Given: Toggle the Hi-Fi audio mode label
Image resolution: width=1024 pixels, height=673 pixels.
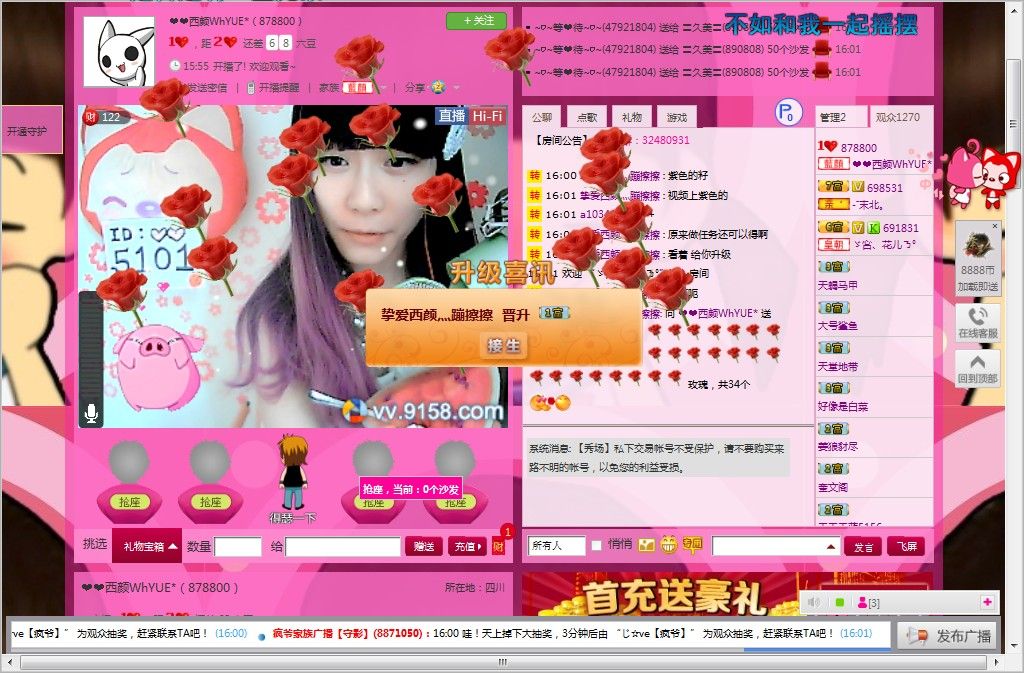Looking at the screenshot, I should point(487,116).
